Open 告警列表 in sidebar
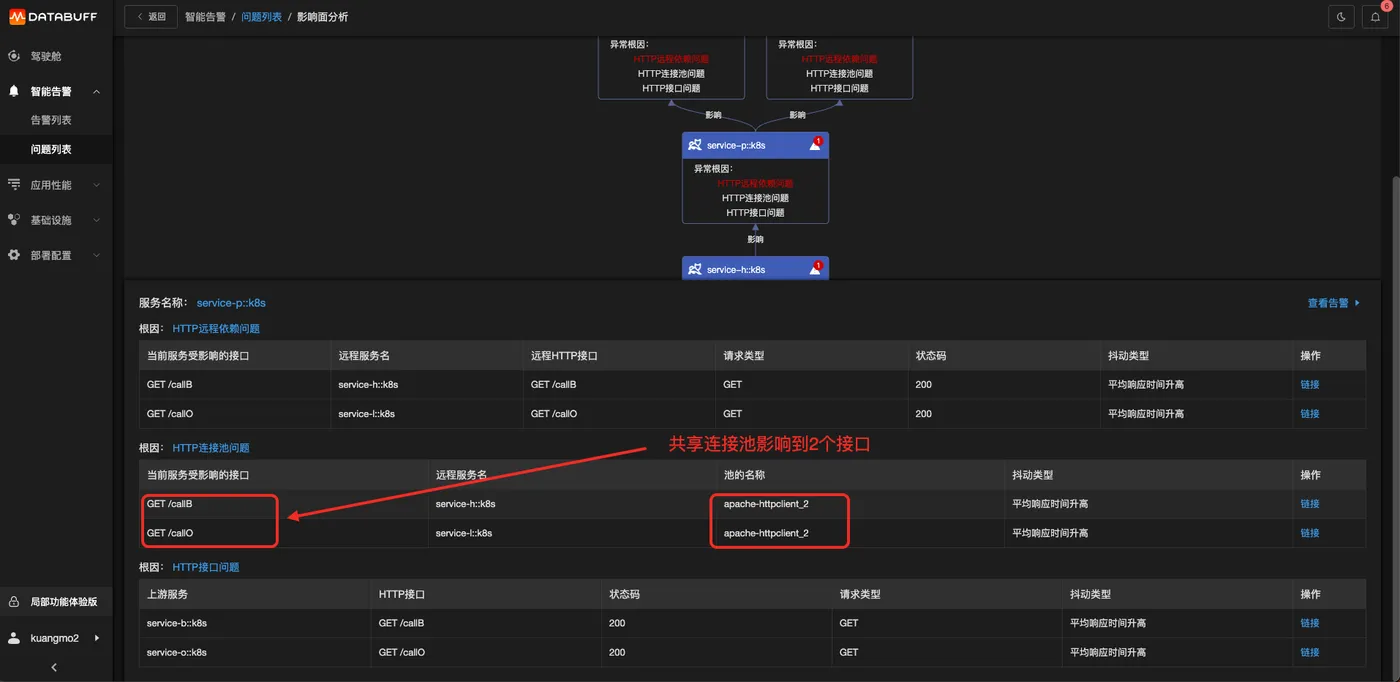 point(51,120)
